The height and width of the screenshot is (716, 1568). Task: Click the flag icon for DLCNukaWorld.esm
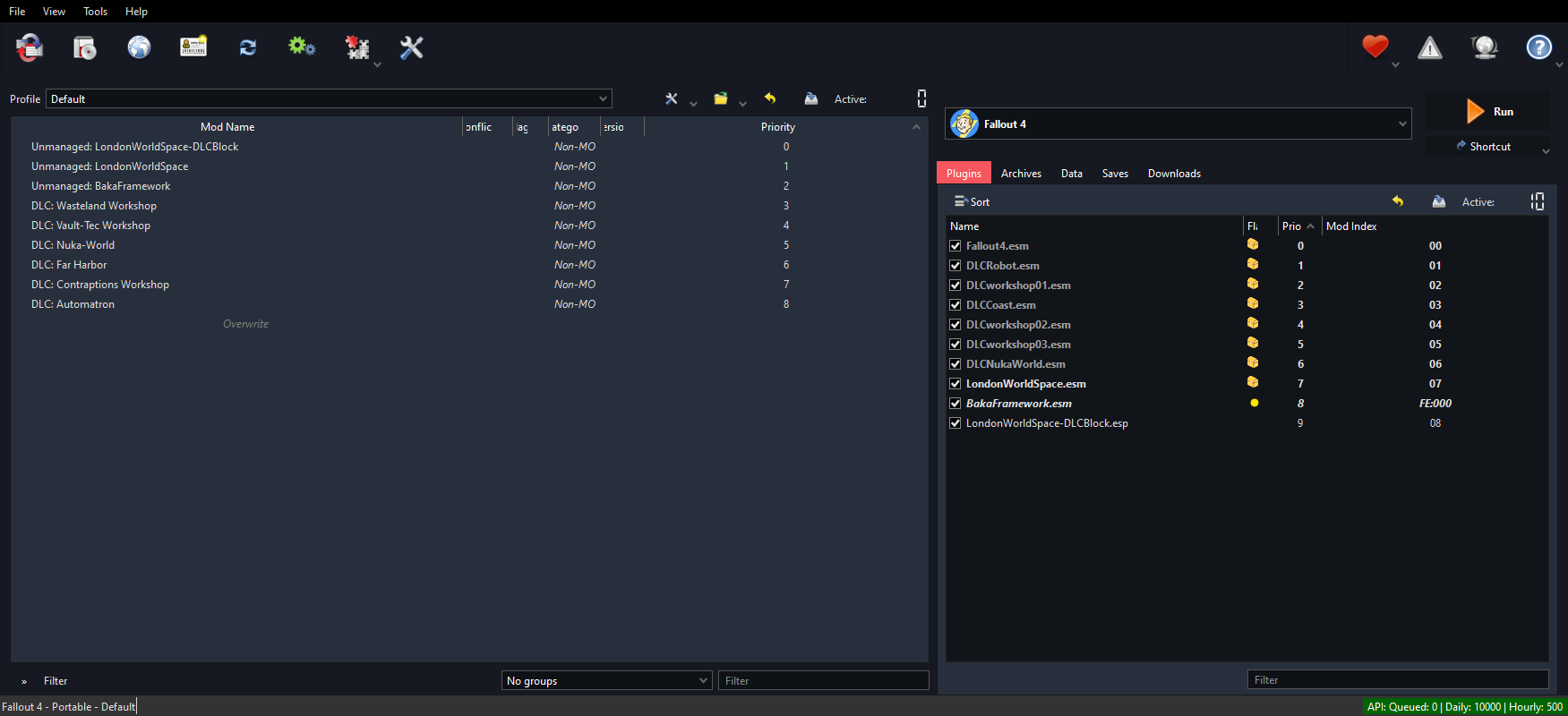(x=1253, y=362)
